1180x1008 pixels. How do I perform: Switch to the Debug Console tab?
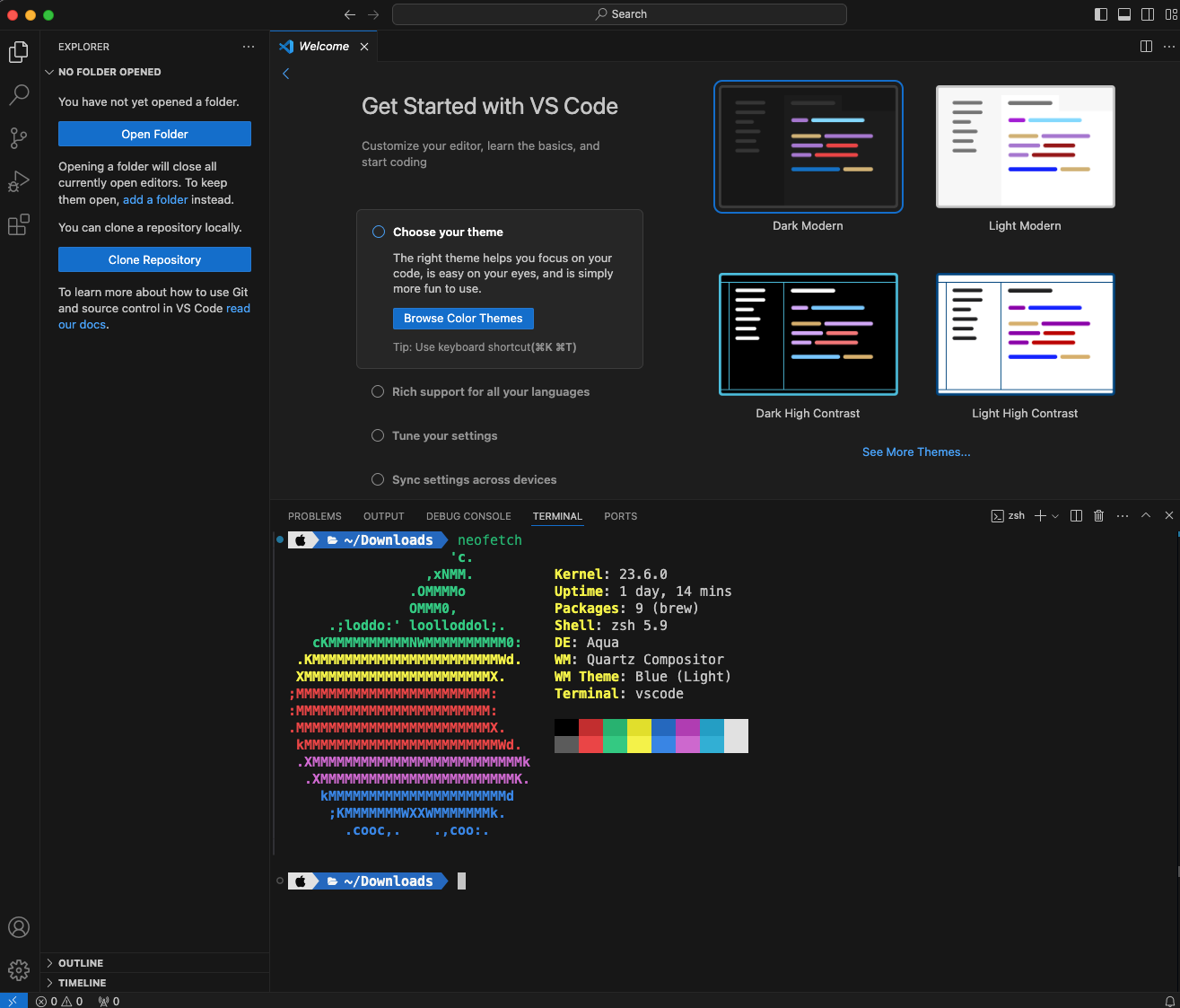468,516
